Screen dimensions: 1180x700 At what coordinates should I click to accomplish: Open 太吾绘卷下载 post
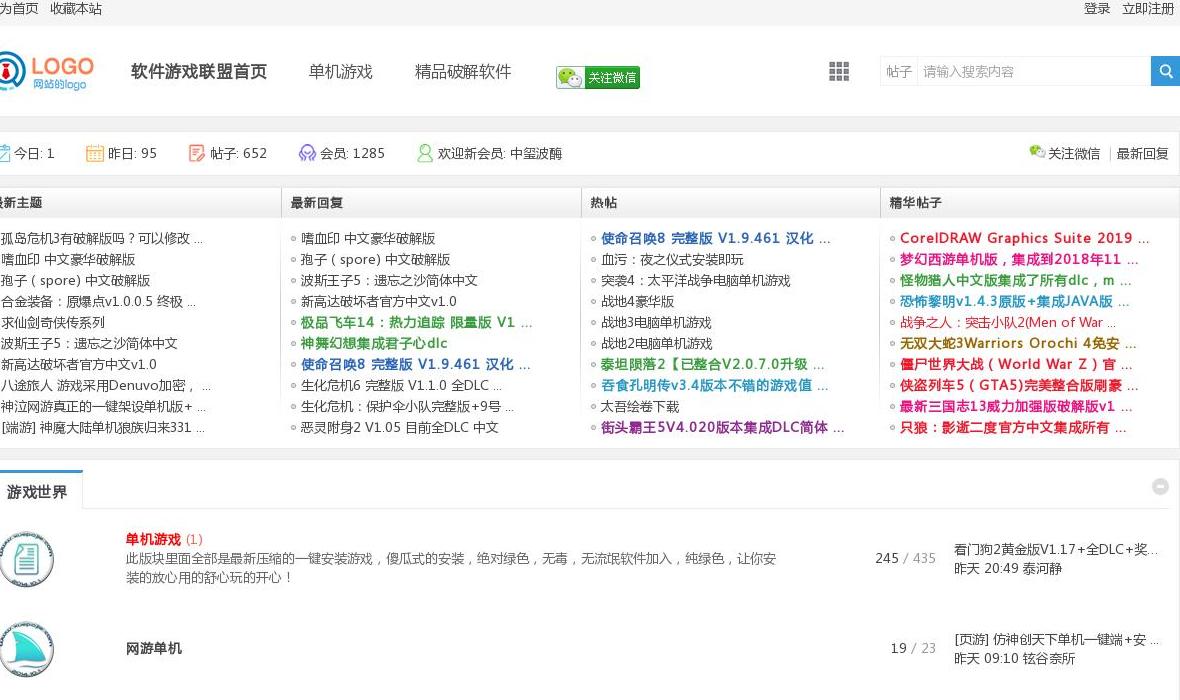[640, 406]
